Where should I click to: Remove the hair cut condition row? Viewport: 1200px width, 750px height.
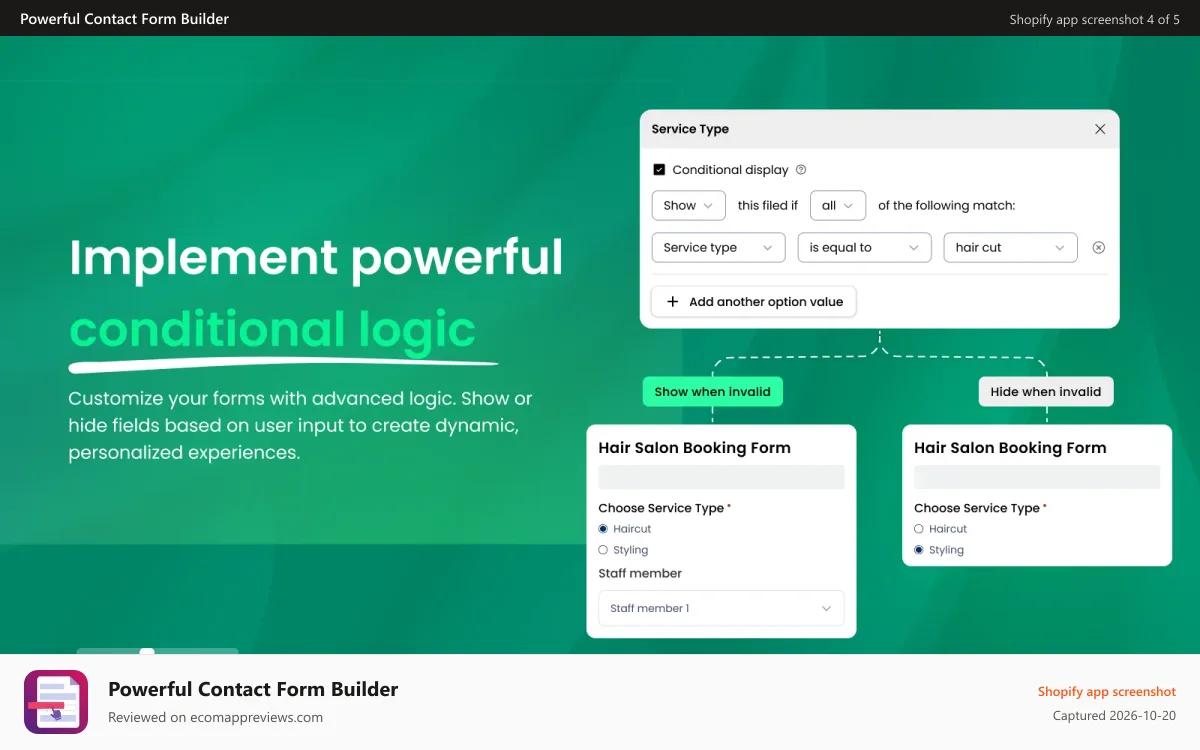tap(1098, 248)
